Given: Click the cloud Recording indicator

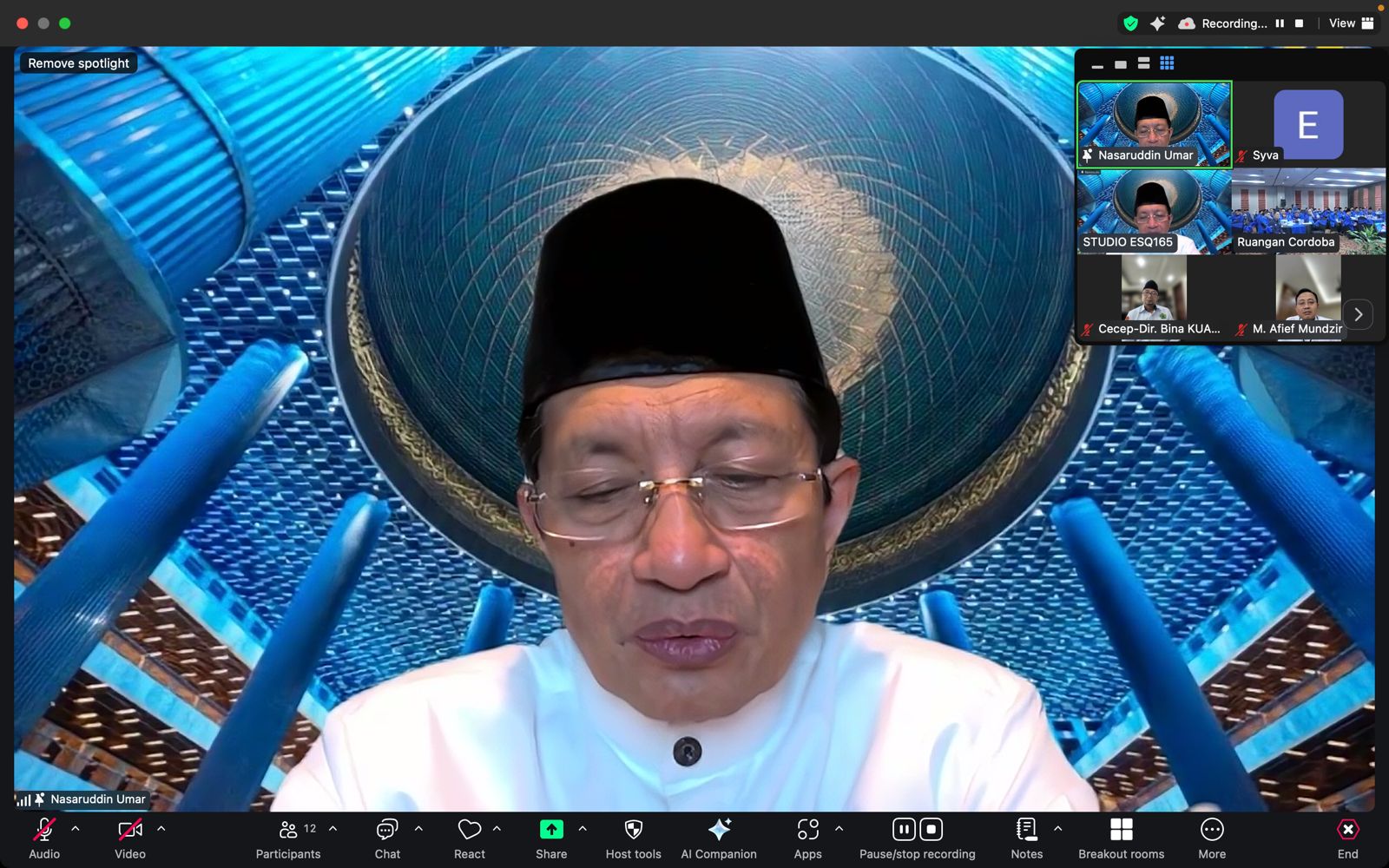Looking at the screenshot, I should click(1223, 23).
